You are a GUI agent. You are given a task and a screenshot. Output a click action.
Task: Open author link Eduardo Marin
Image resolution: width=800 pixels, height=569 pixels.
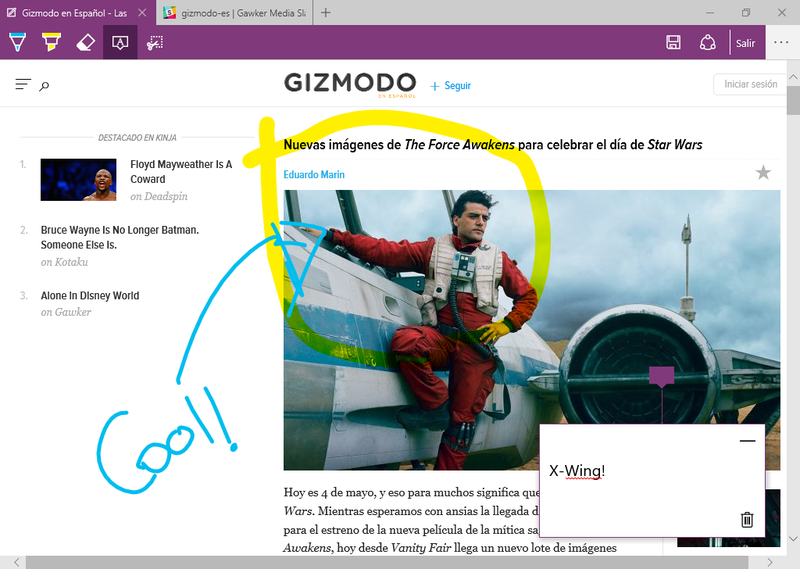[x=314, y=175]
